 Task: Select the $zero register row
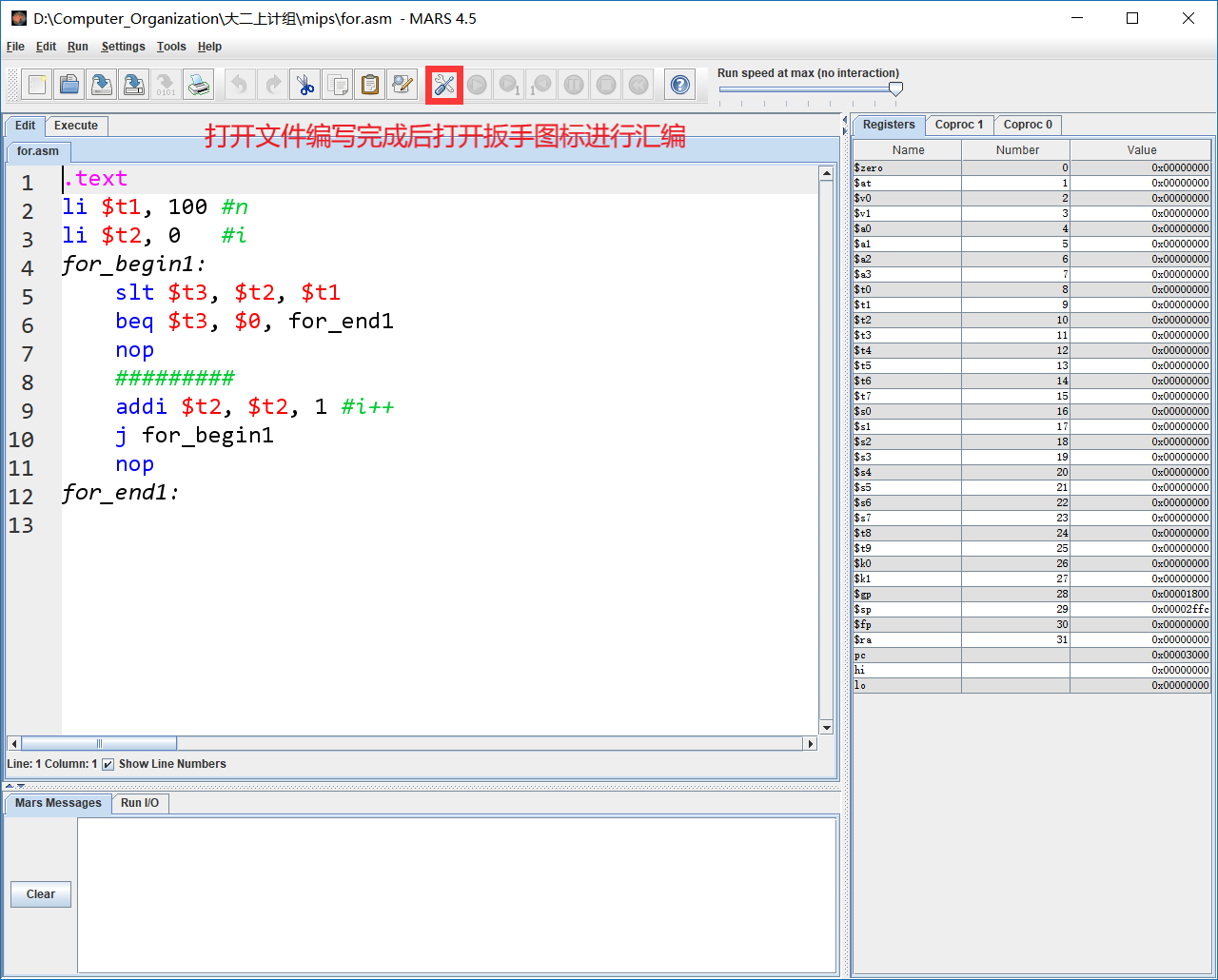coord(1031,167)
